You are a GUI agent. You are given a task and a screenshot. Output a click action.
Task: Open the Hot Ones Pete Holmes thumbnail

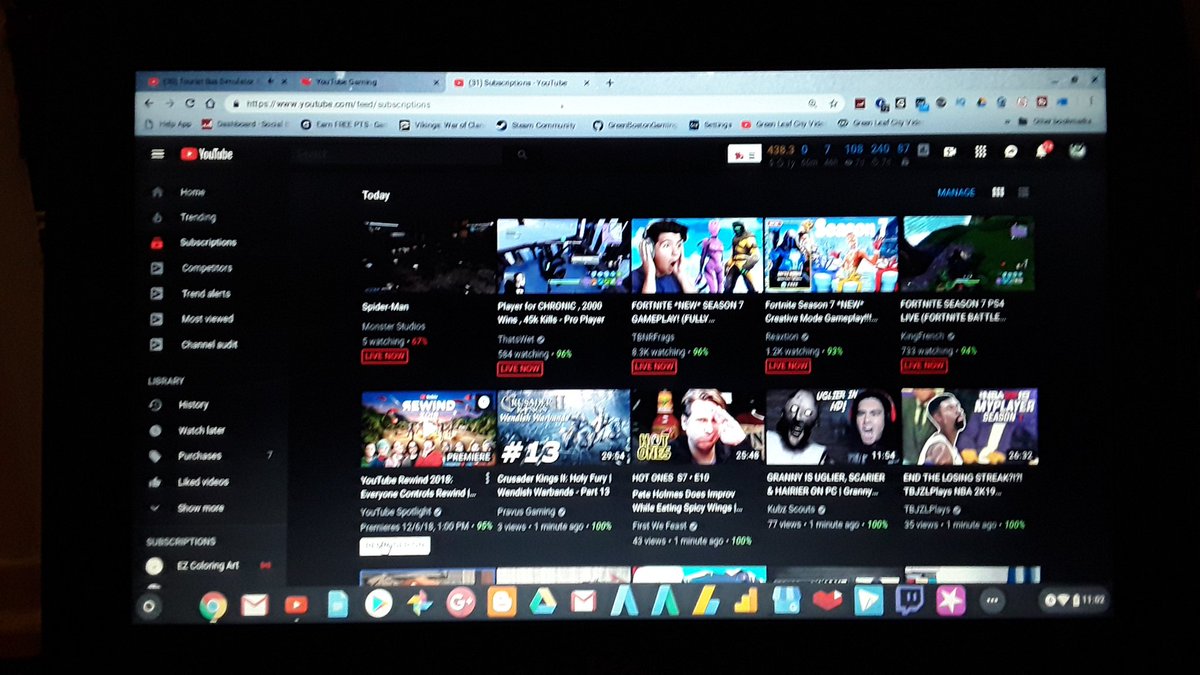pos(698,427)
